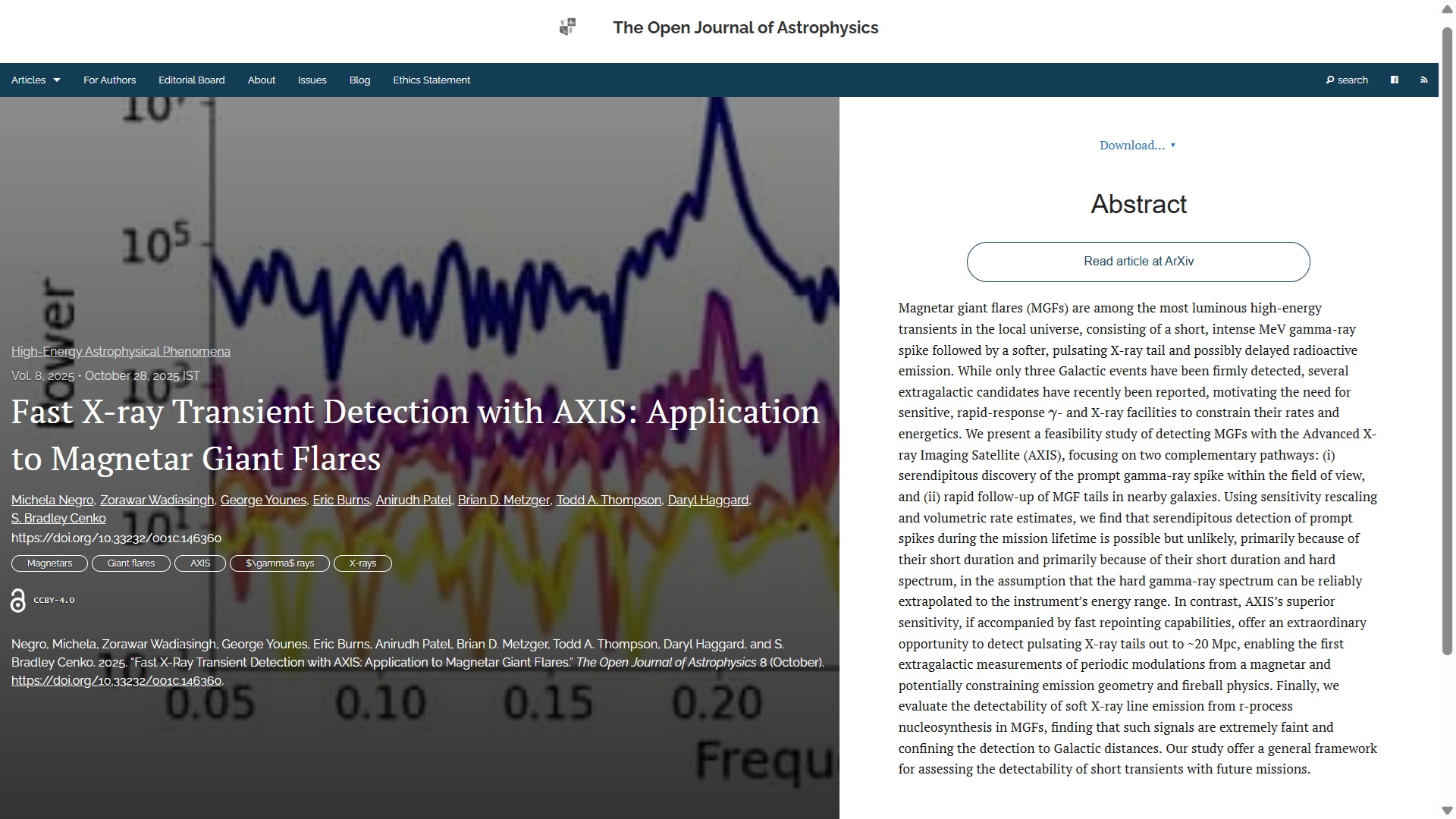This screenshot has width=1456, height=819.
Task: Click the journal logo icon
Action: tap(567, 27)
